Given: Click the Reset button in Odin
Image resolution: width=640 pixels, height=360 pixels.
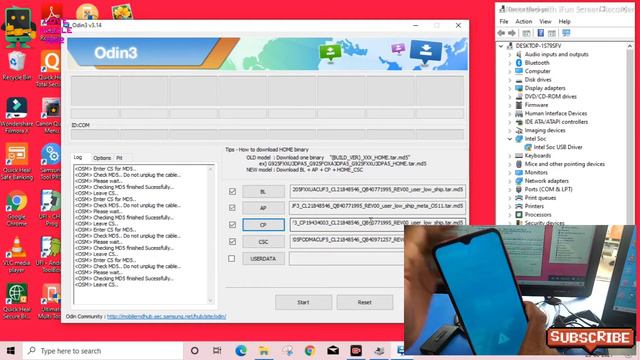Looking at the screenshot, I should (x=364, y=302).
